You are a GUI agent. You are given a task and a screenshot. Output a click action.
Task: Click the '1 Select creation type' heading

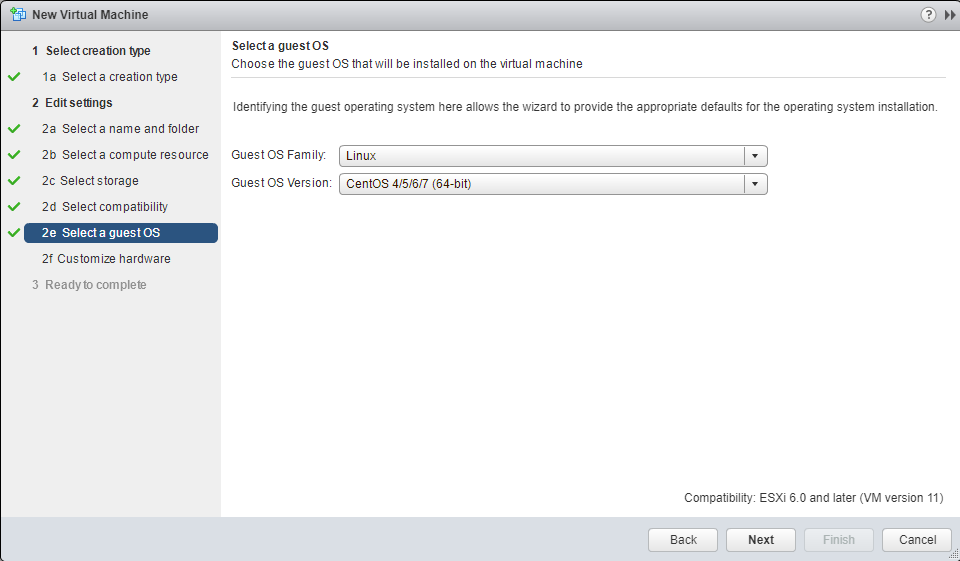[91, 51]
